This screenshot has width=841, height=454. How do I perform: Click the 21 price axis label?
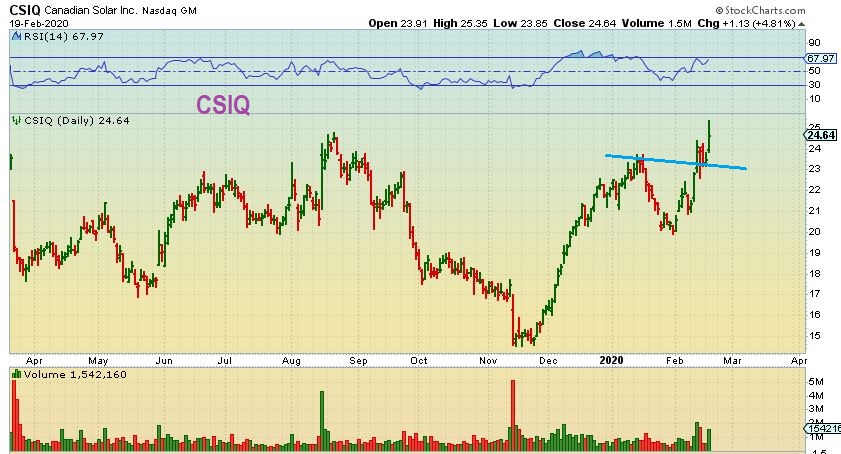pyautogui.click(x=814, y=211)
